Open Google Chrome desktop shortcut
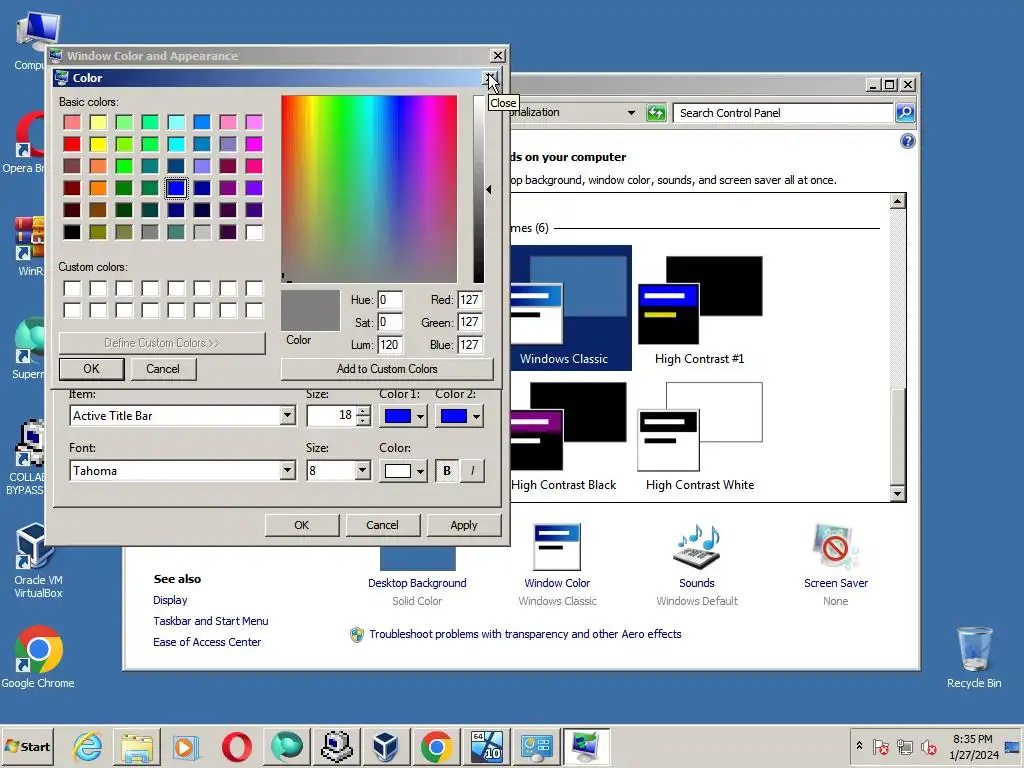 point(38,657)
